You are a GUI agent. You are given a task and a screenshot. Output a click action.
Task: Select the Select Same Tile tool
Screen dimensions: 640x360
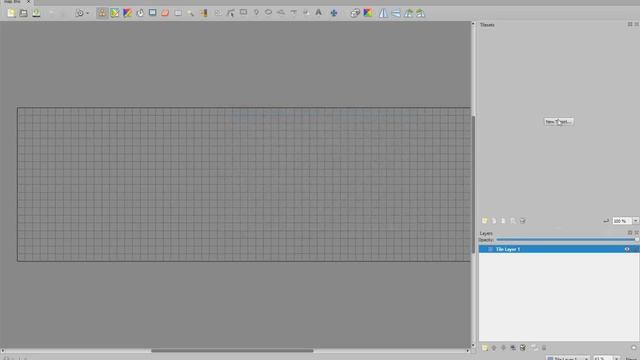click(x=203, y=13)
